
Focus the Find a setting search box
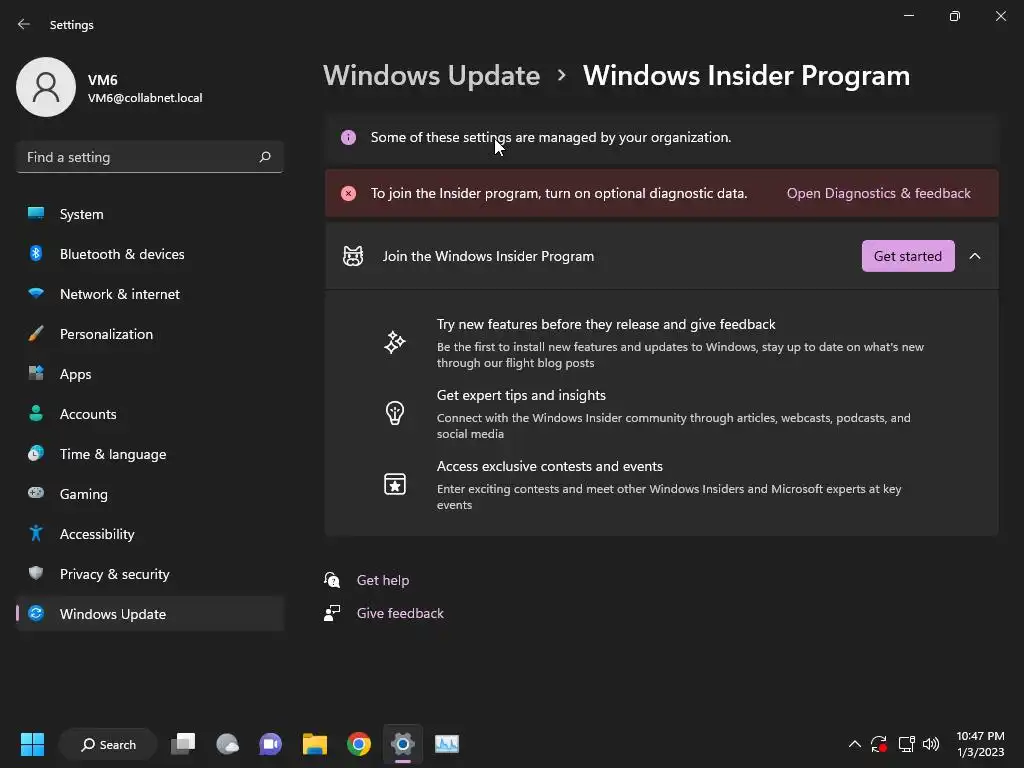(150, 157)
